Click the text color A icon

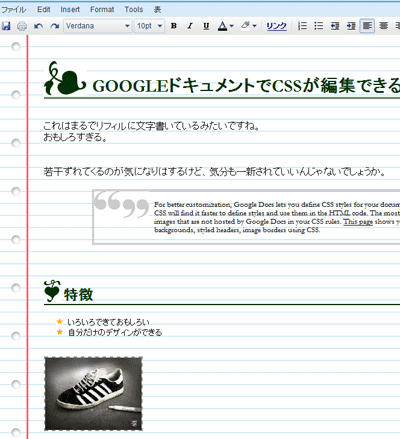pyautogui.click(x=222, y=26)
